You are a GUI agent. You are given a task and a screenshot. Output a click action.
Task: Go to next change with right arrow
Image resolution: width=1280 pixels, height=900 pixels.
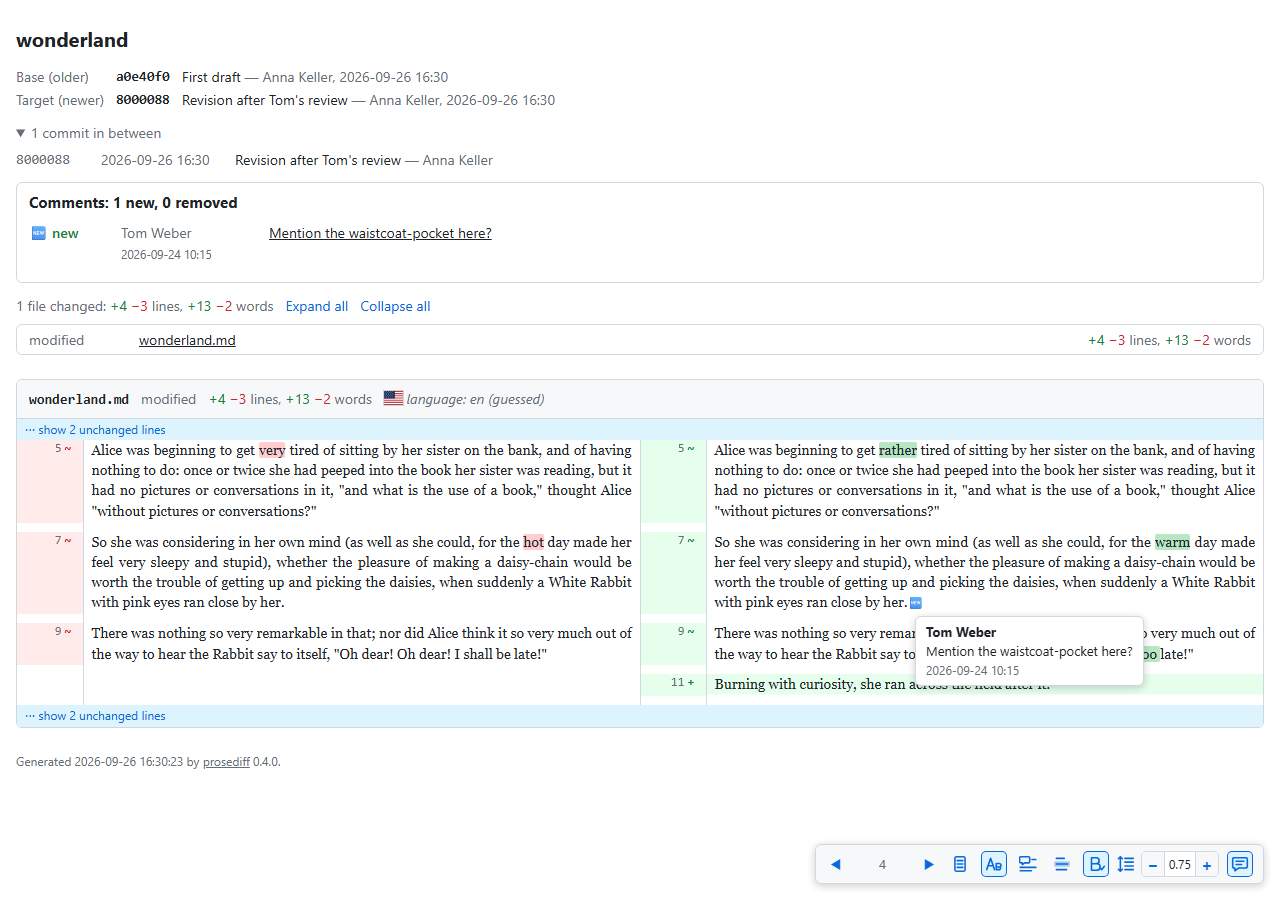(929, 864)
